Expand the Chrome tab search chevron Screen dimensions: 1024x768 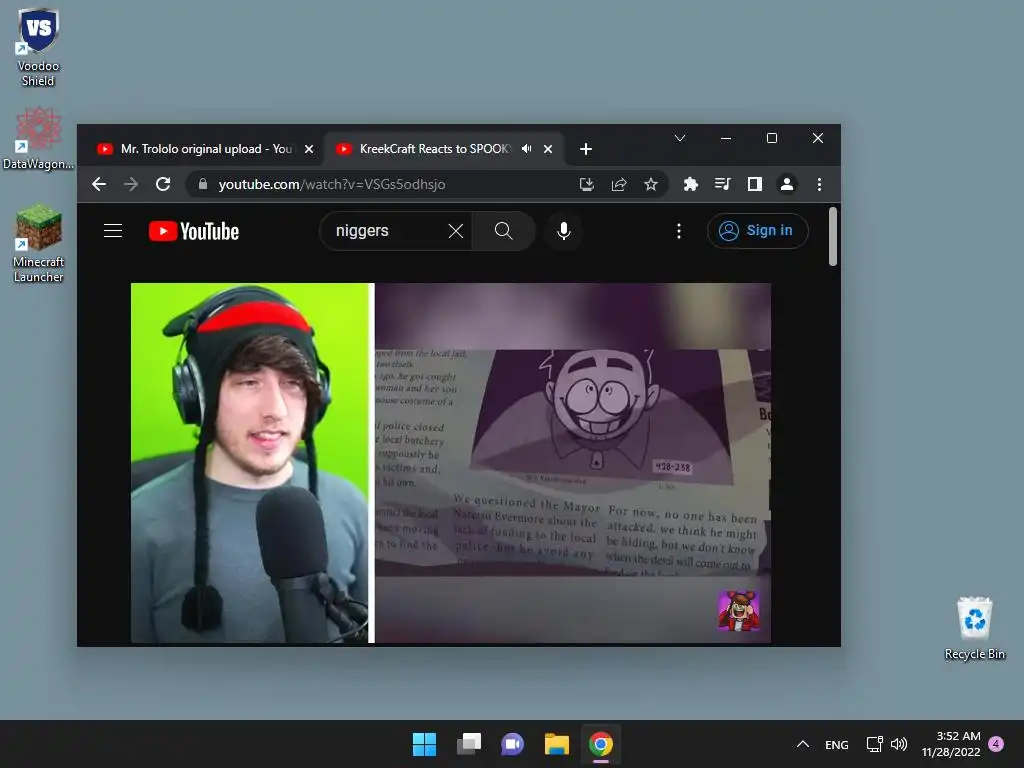coord(680,138)
